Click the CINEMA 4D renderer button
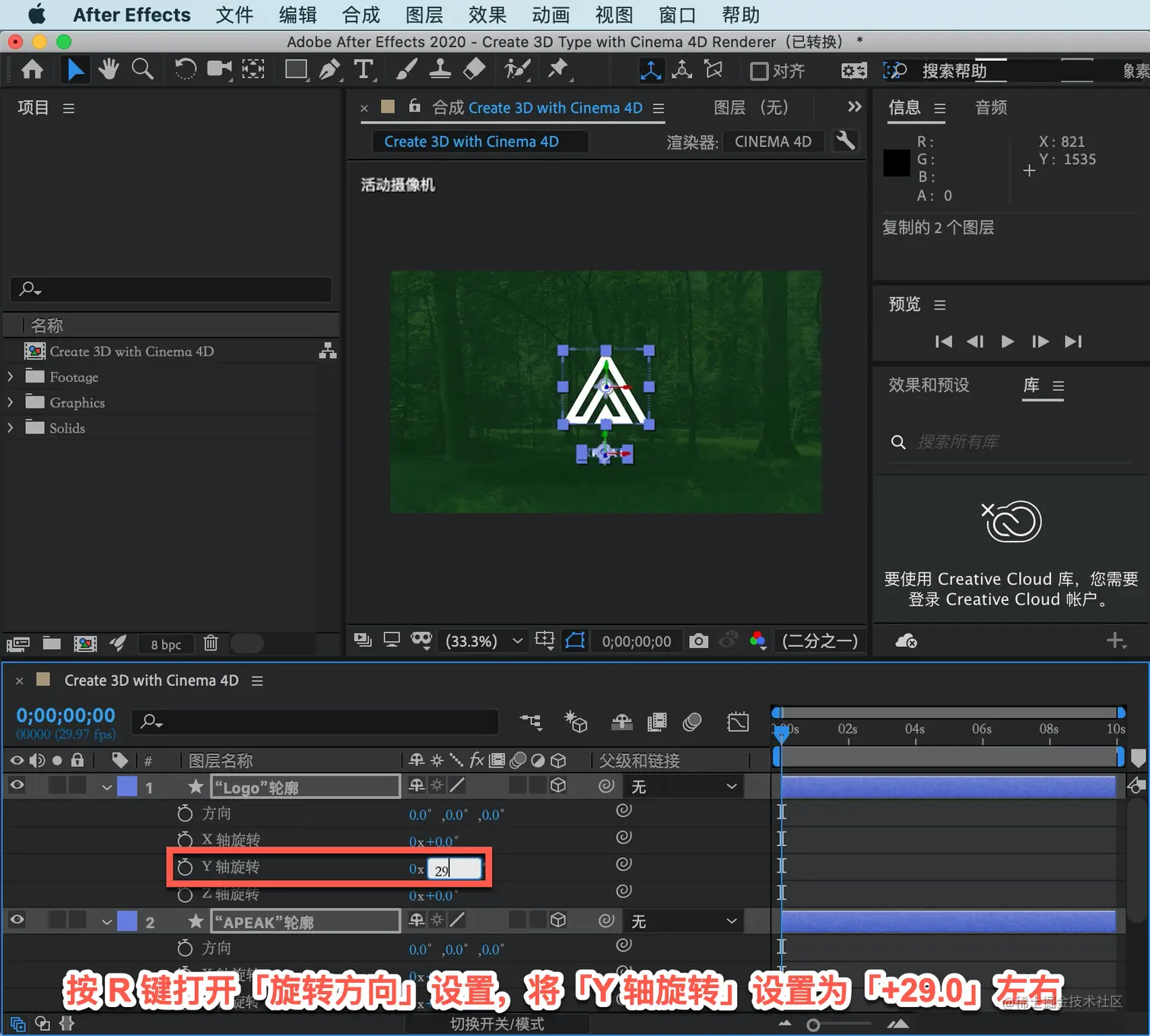The width and height of the screenshot is (1150, 1036). pos(773,141)
